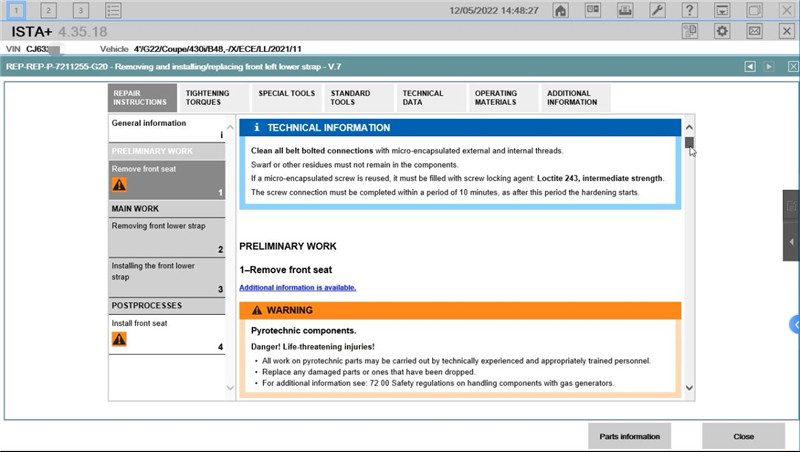Open the Repair Instructions tab
Screen dimensions: 800x452
[142, 97]
